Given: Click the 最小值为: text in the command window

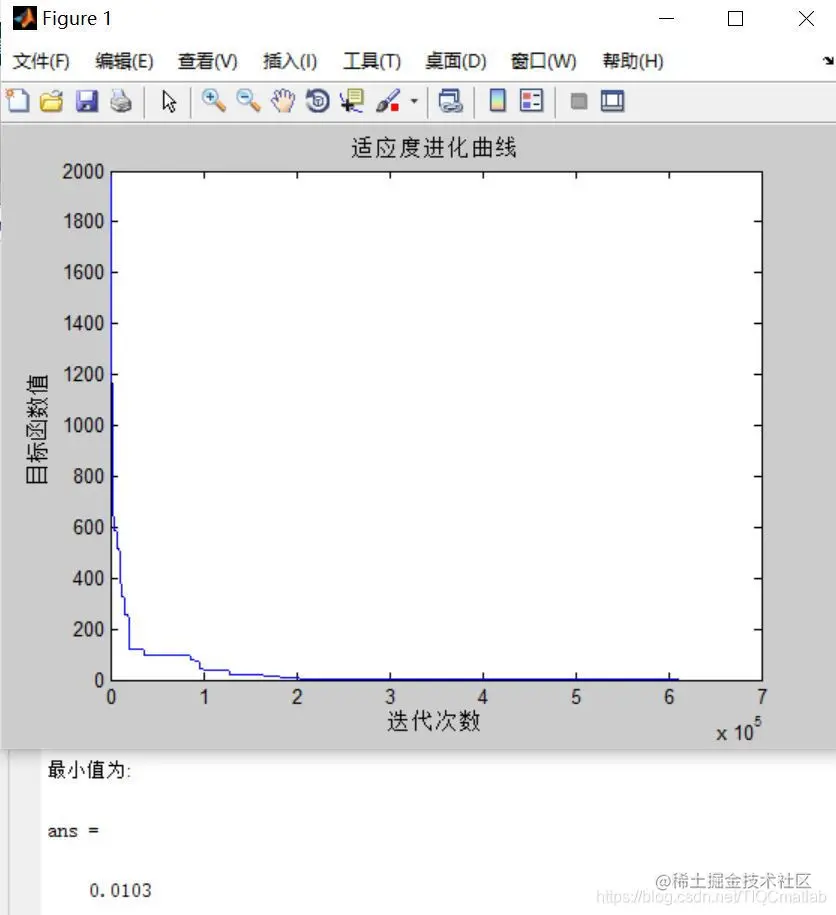Looking at the screenshot, I should 89,770.
